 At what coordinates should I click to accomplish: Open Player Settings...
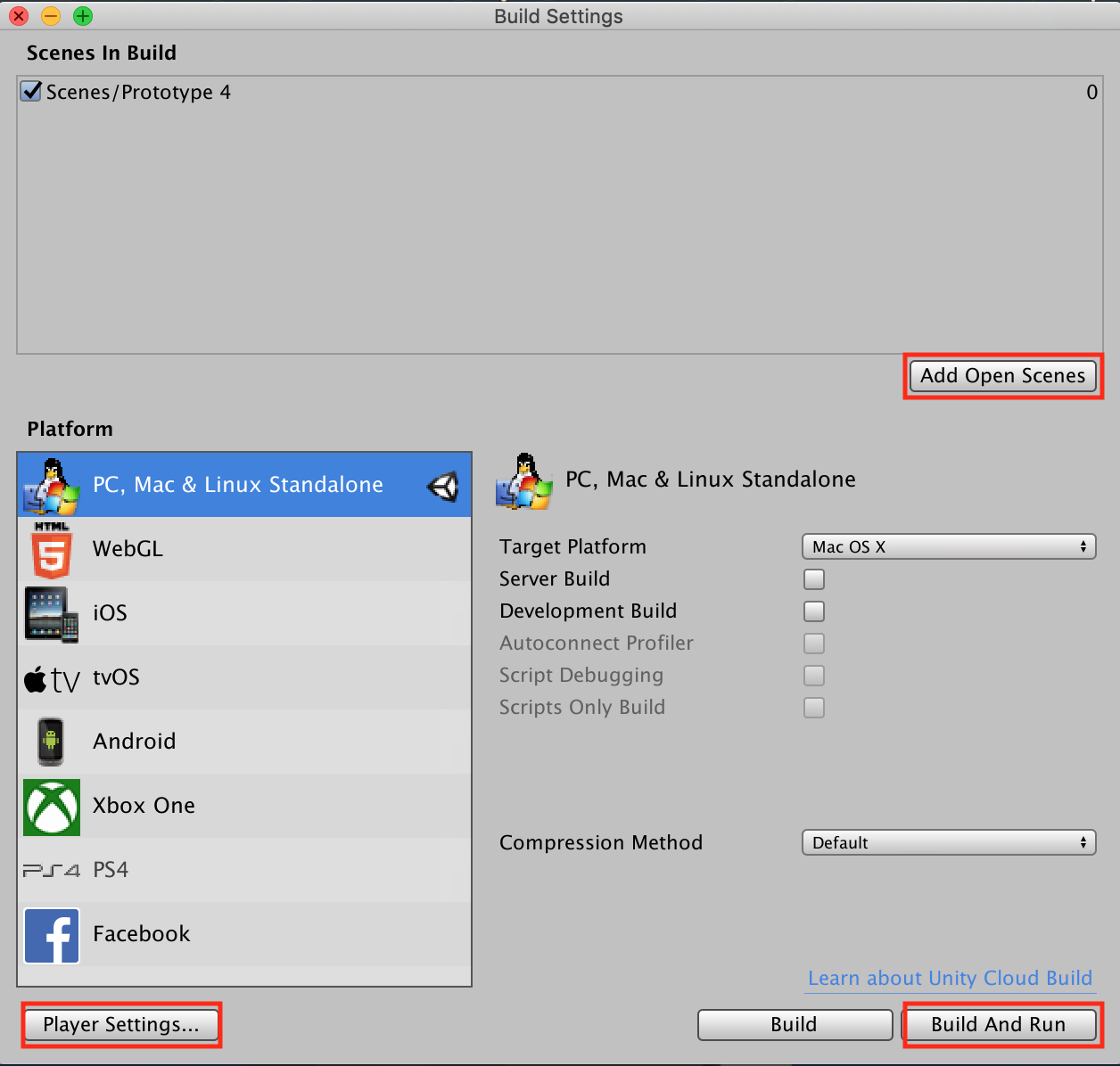121,1025
